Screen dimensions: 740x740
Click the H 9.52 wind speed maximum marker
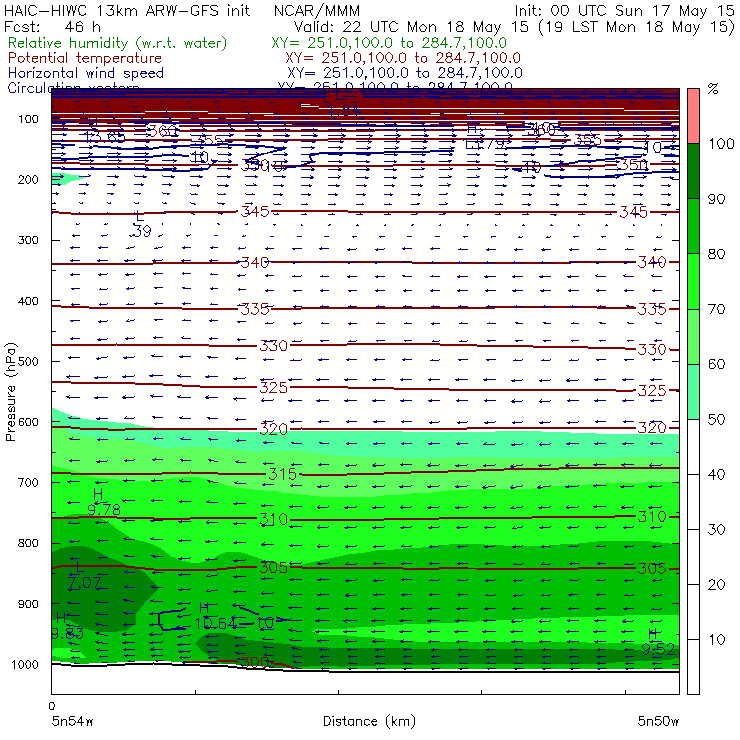[x=658, y=642]
